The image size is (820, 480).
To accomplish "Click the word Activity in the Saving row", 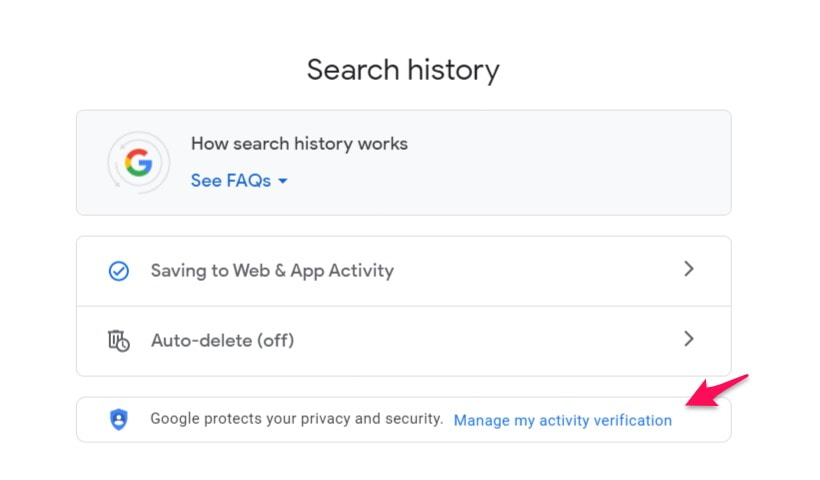I will click(361, 271).
